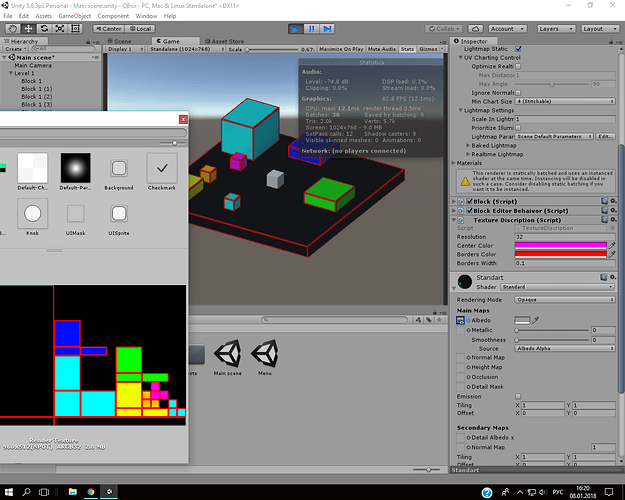Click the Windows Start button
Screen dimensions: 625x500
[9, 492]
